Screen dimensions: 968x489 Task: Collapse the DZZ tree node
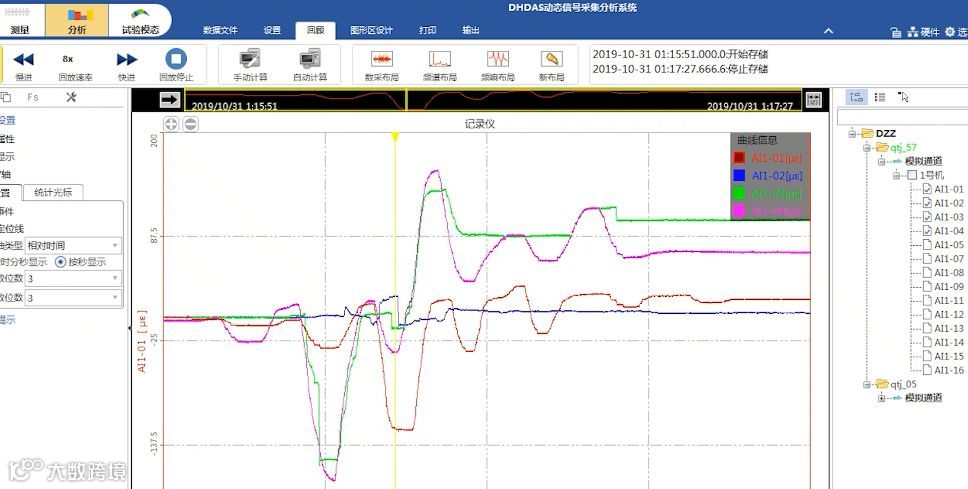pyautogui.click(x=853, y=133)
